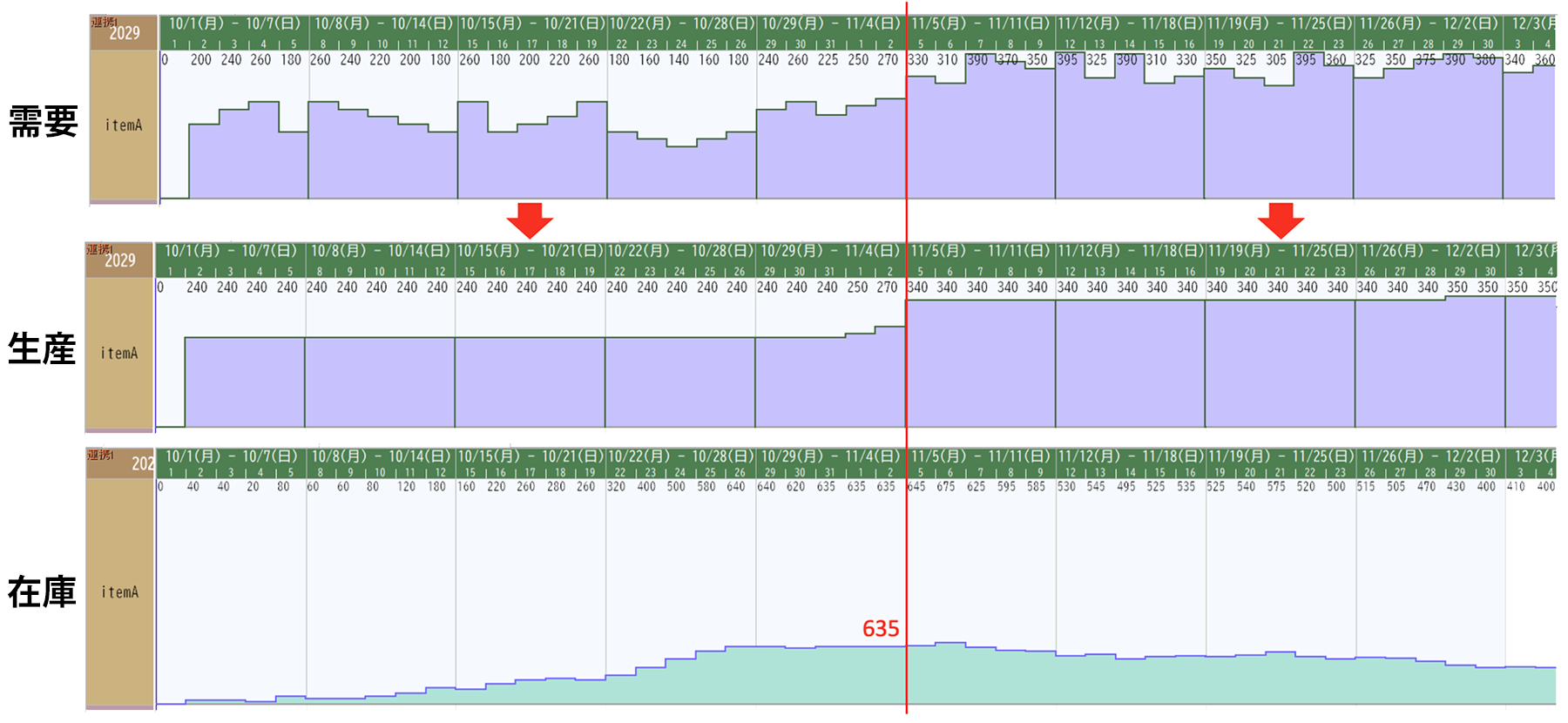Click the 11/26(月) - 12/2(日) week header in demand chart

click(1428, 24)
